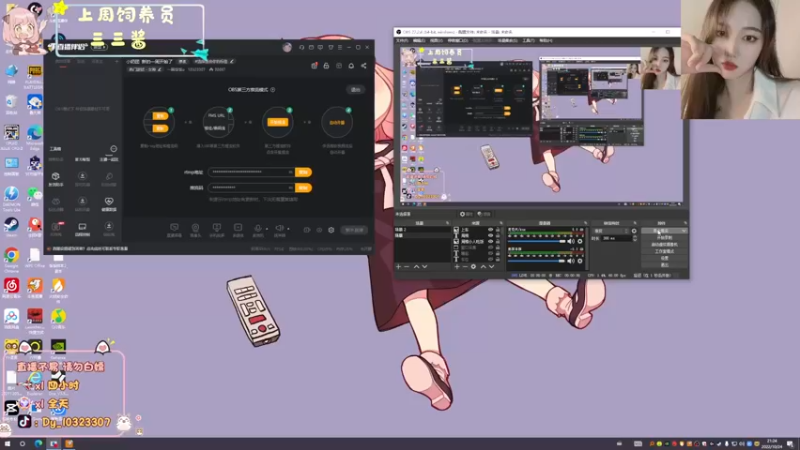This screenshot has height=450, width=800.
Task: Adjust the transition duration stepper arrows in OBS
Action: tap(635, 238)
